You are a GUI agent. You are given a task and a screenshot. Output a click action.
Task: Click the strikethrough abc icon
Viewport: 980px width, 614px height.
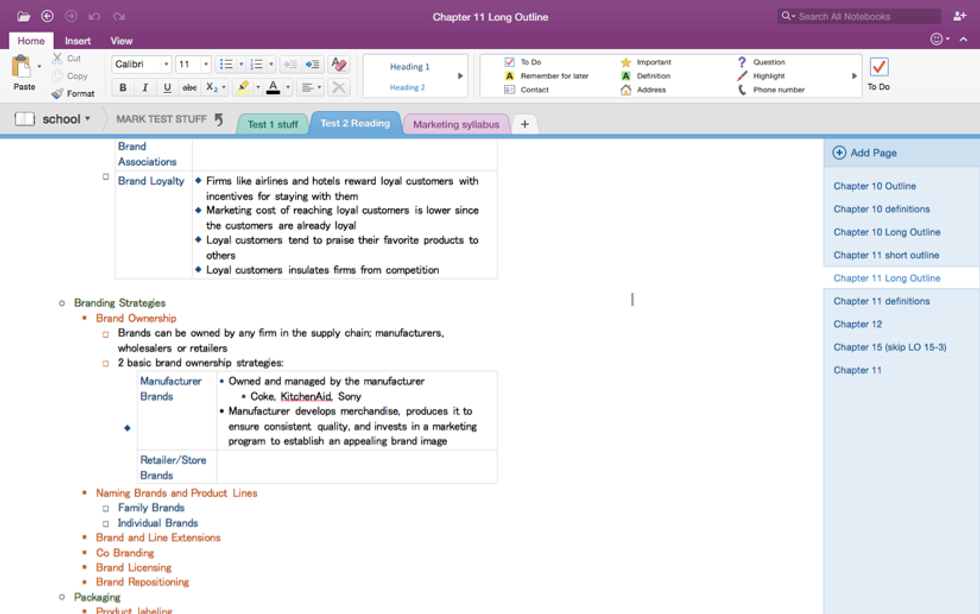[189, 88]
